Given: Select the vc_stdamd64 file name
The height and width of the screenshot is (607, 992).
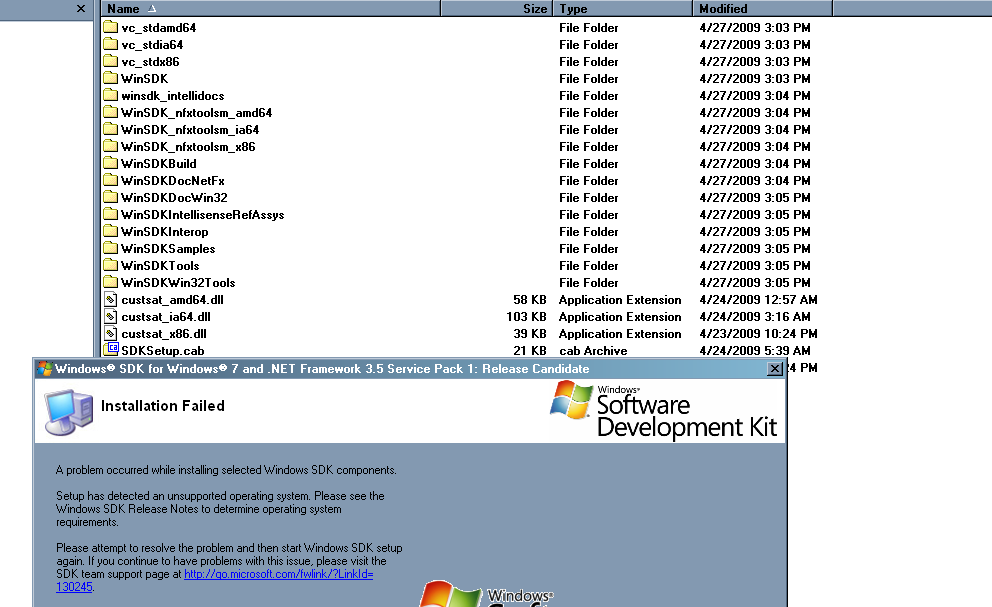Looking at the screenshot, I should click(x=159, y=28).
